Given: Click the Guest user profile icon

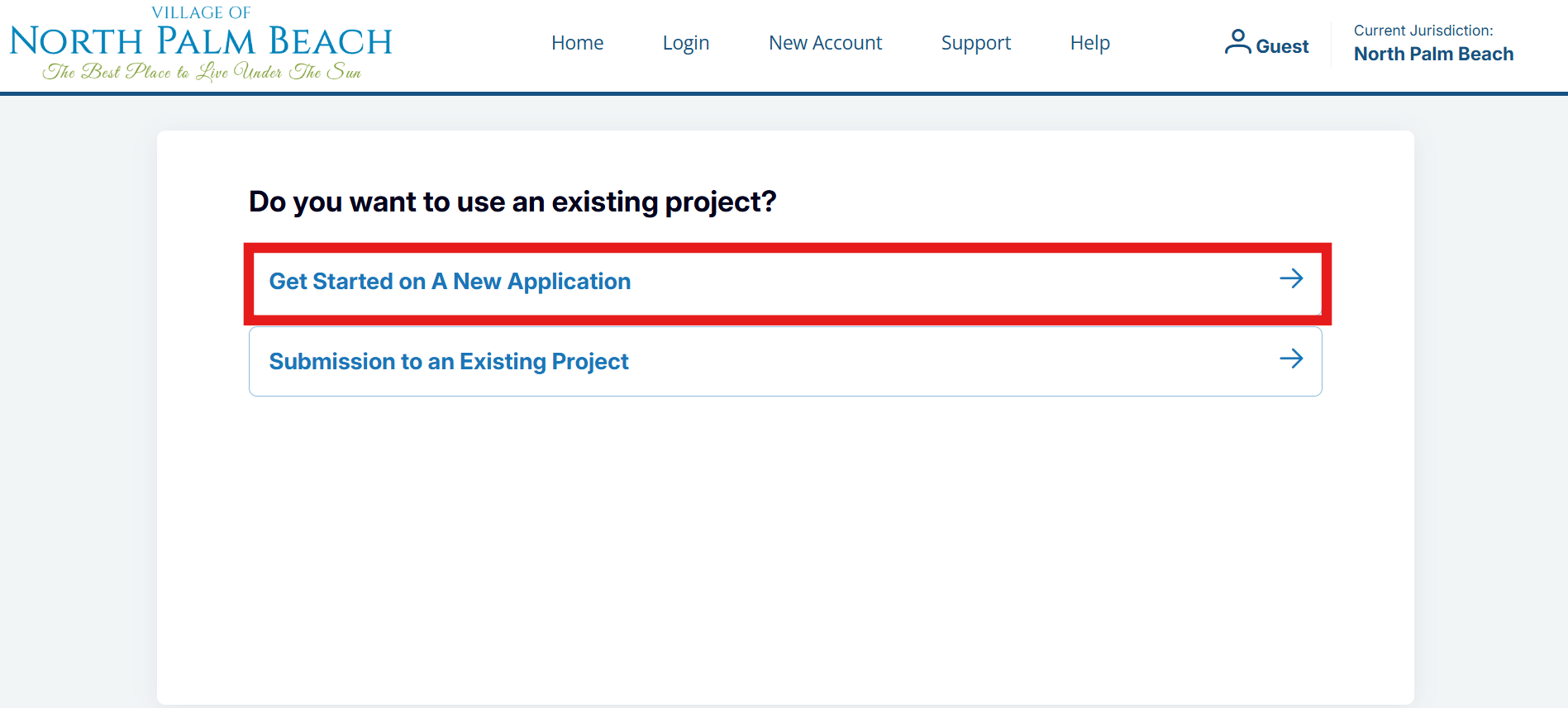Looking at the screenshot, I should pyautogui.click(x=1237, y=42).
